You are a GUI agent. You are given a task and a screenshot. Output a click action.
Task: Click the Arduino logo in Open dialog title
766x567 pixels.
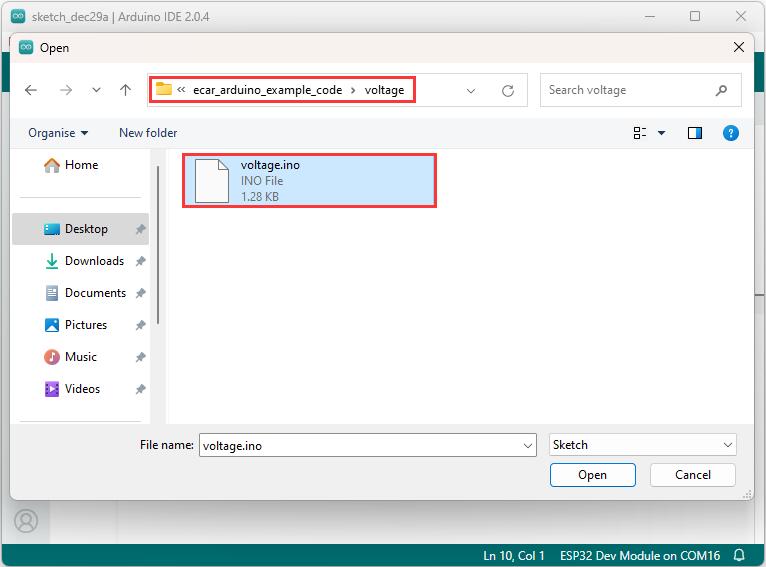[x=26, y=47]
